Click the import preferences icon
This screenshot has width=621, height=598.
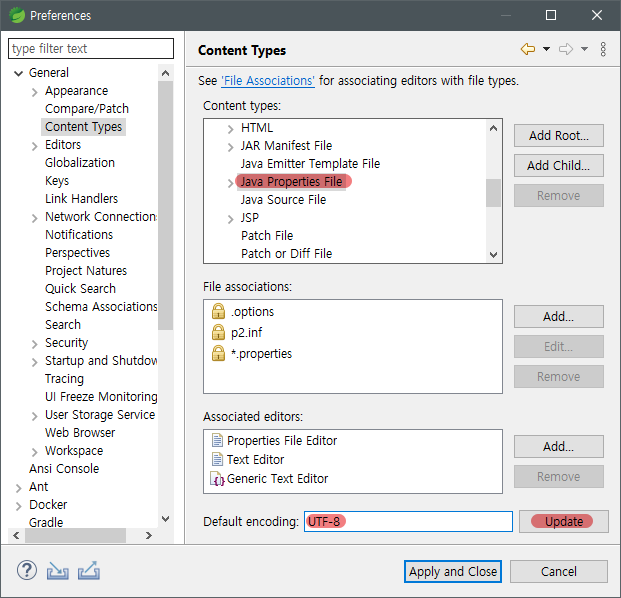pyautogui.click(x=58, y=571)
